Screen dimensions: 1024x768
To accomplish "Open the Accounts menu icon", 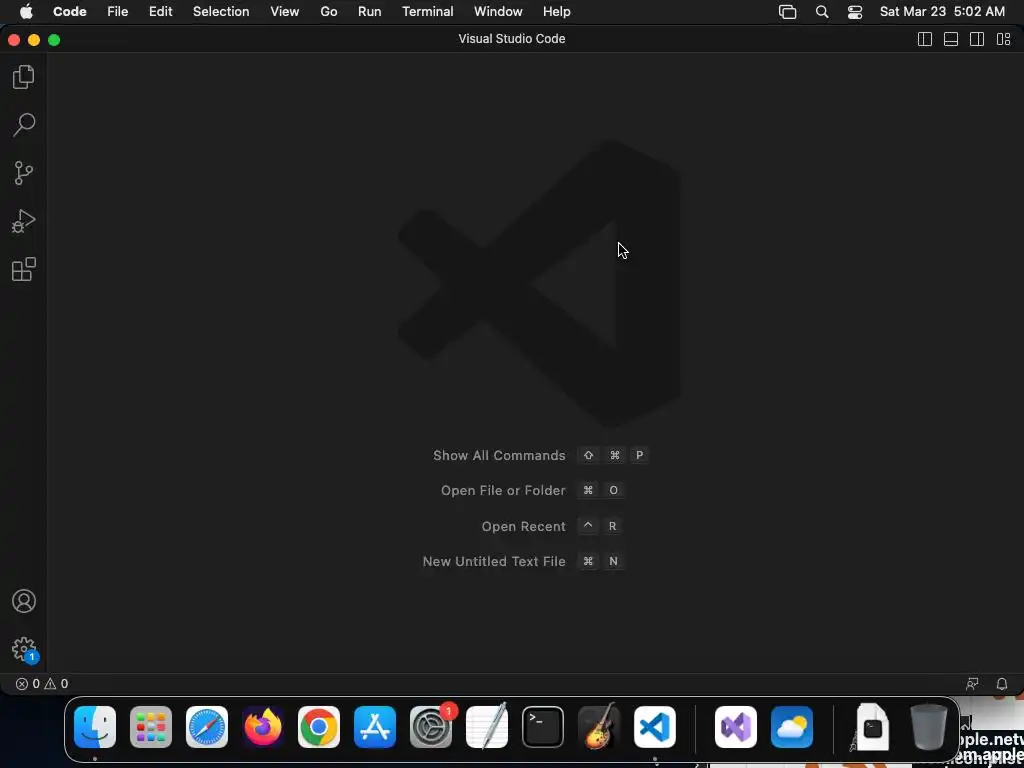I will point(24,601).
